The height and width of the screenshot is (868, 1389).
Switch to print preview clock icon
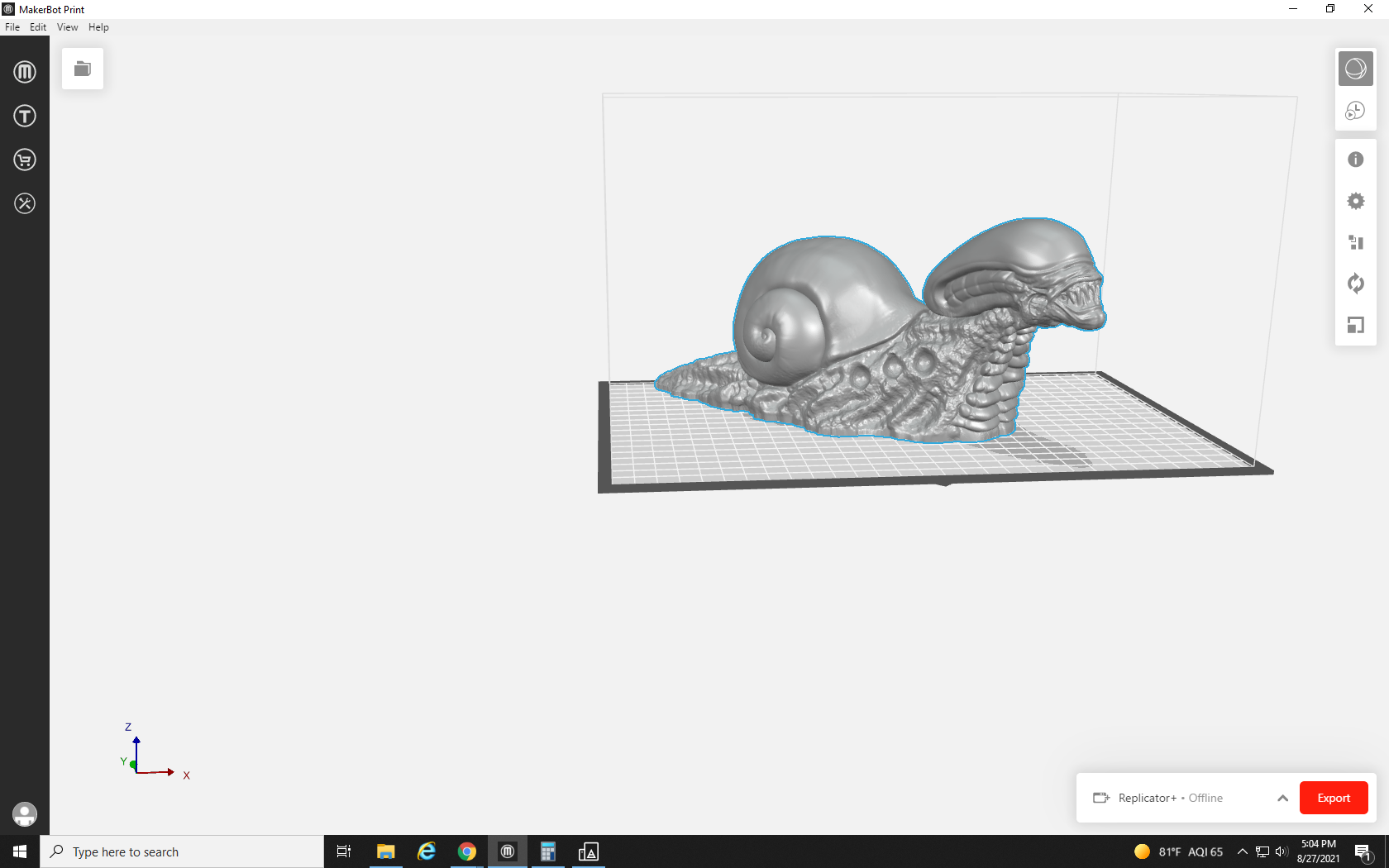[x=1356, y=111]
